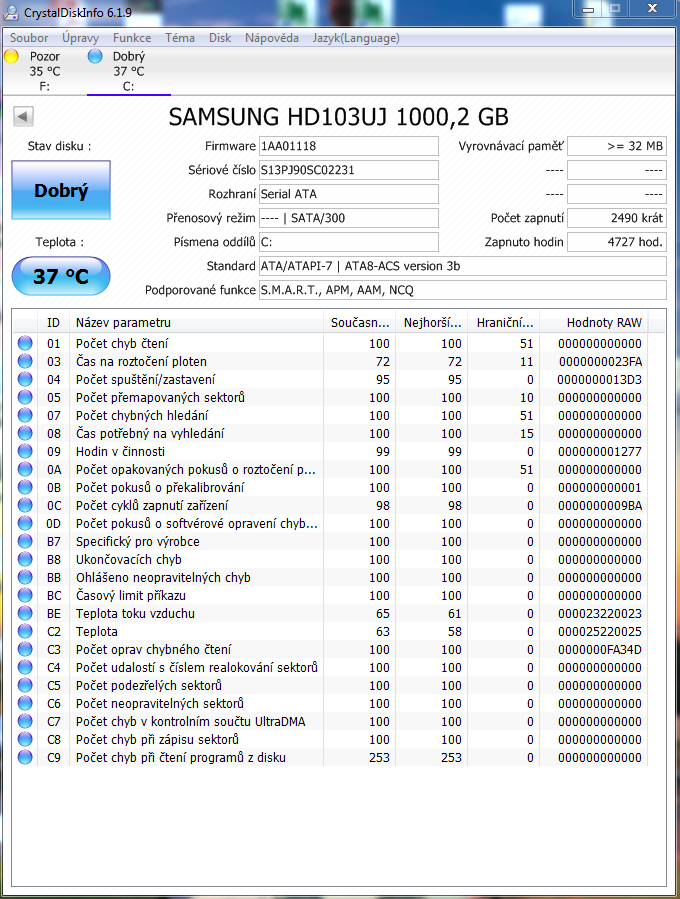Click status icon for Ohlášeno neopravitelných chyb
This screenshot has width=680, height=899.
[x=25, y=577]
